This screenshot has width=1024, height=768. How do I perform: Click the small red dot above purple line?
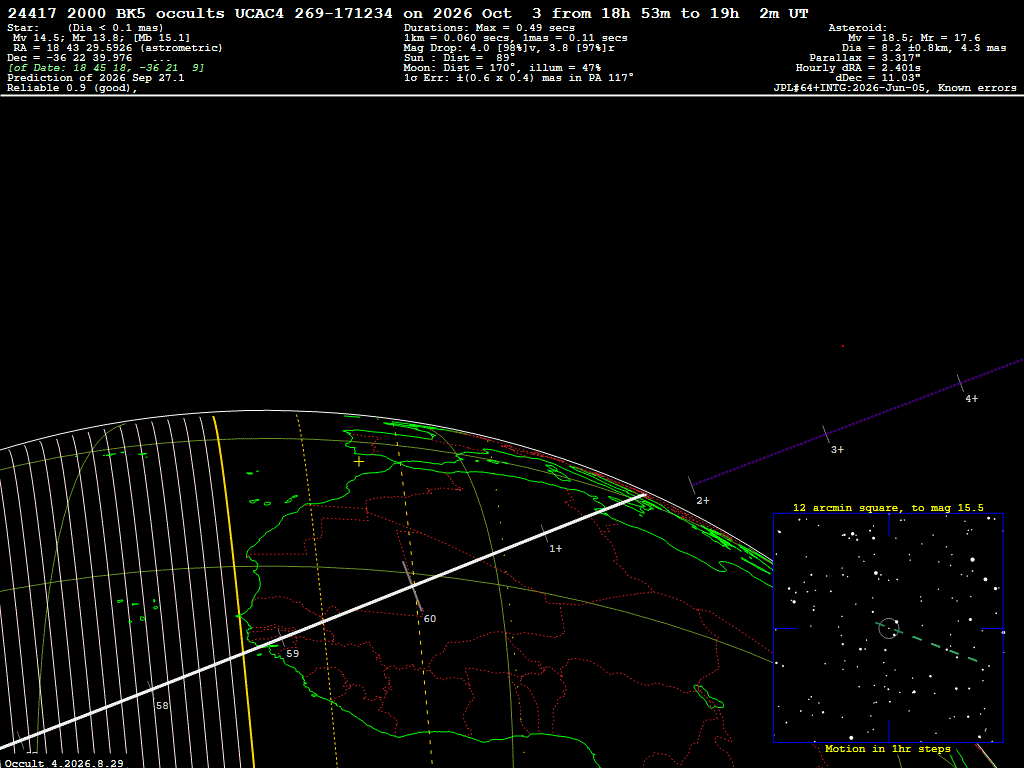point(842,346)
